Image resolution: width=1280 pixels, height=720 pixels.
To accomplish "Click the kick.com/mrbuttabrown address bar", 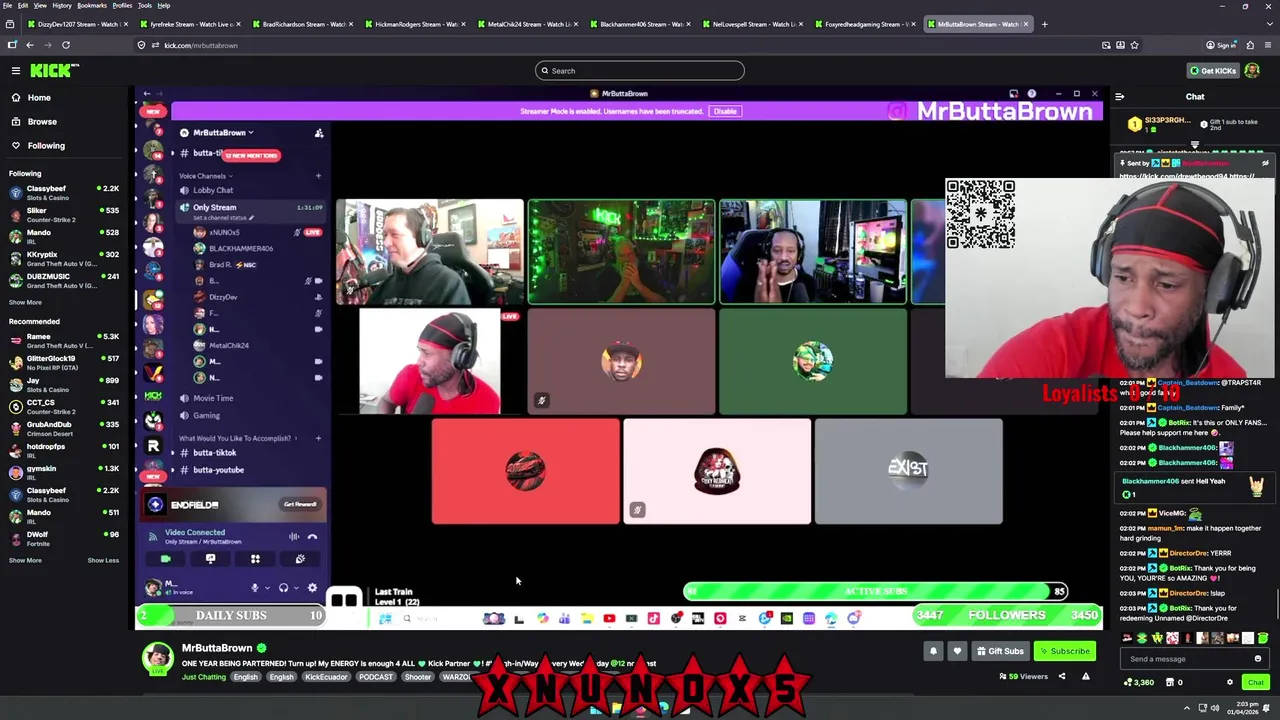I will 620,45.
